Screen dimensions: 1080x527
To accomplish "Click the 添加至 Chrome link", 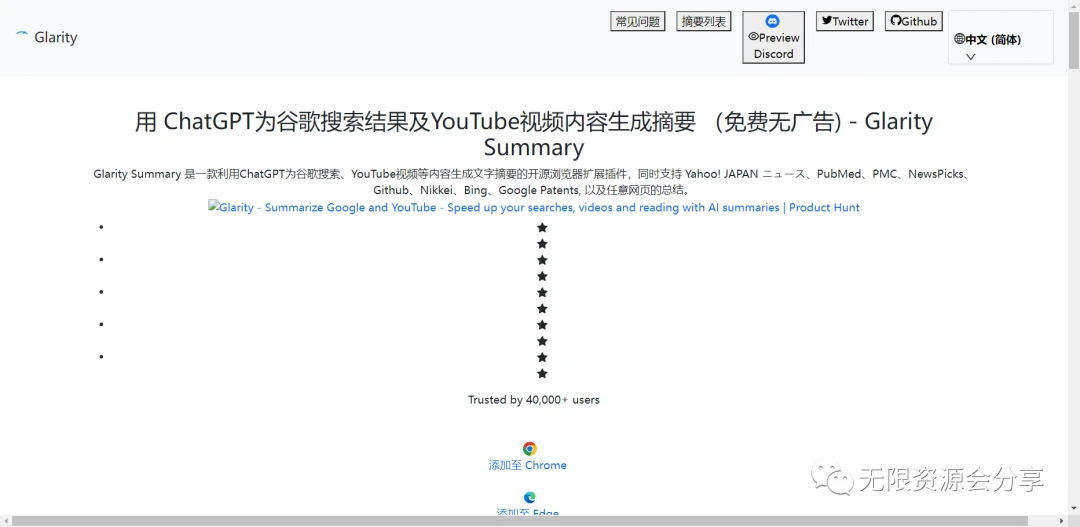I will coord(528,465).
